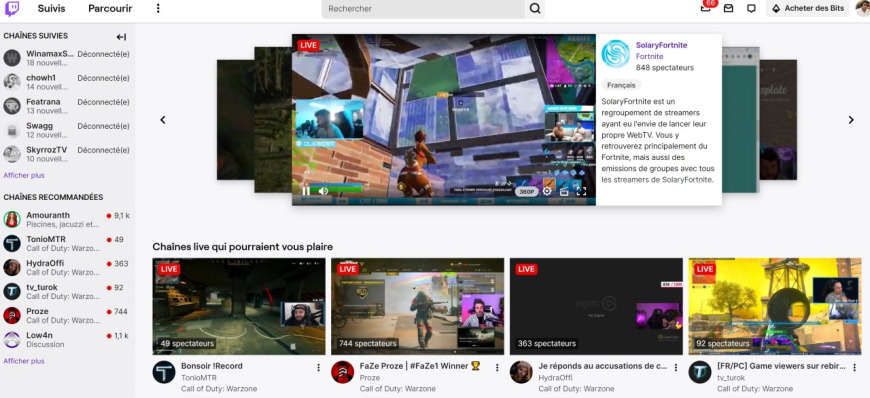
Task: Open the HydraOffi stream thumbnail with 363 spectateurs
Action: [x=596, y=306]
